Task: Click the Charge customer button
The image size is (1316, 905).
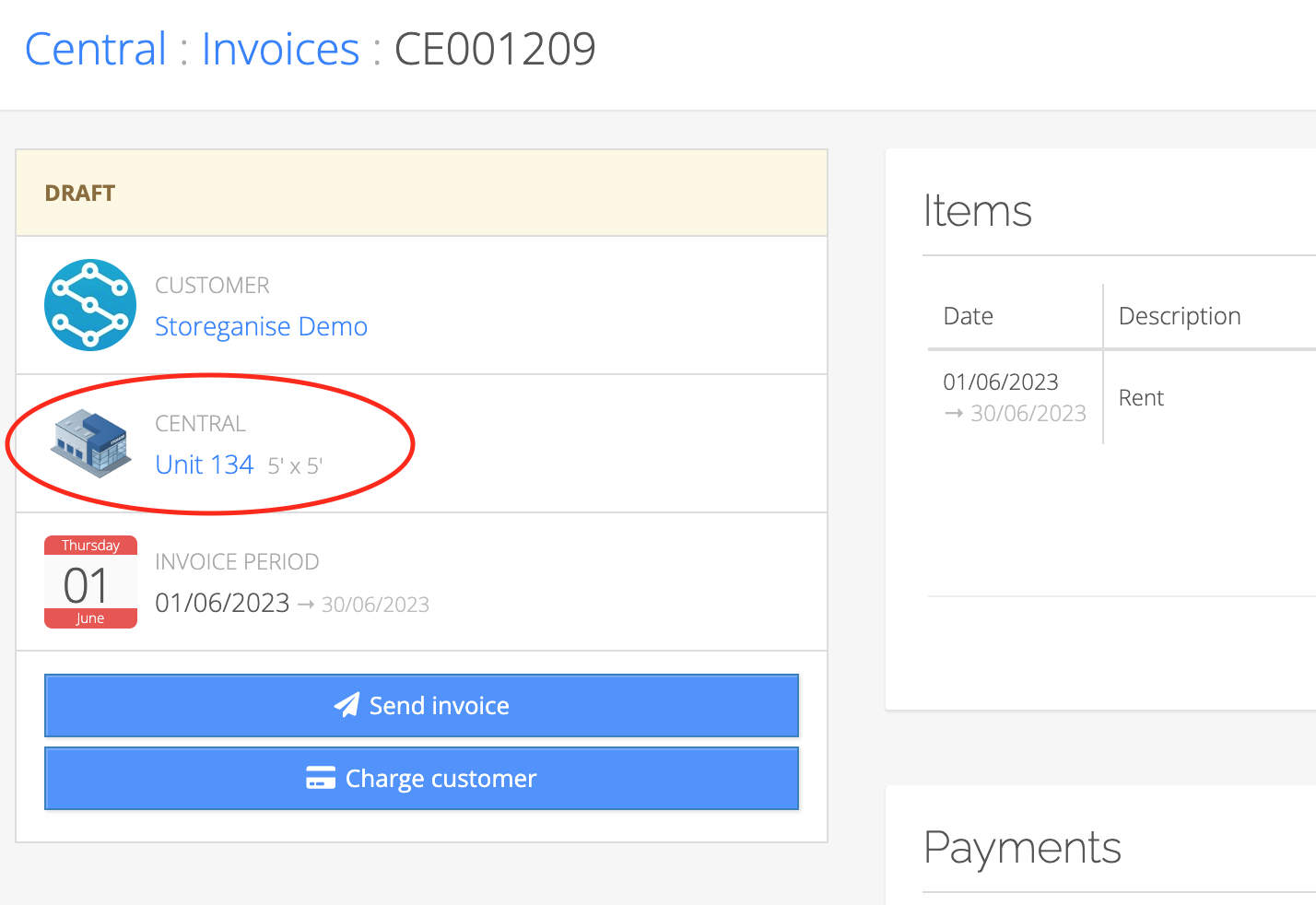Action: coord(421,778)
